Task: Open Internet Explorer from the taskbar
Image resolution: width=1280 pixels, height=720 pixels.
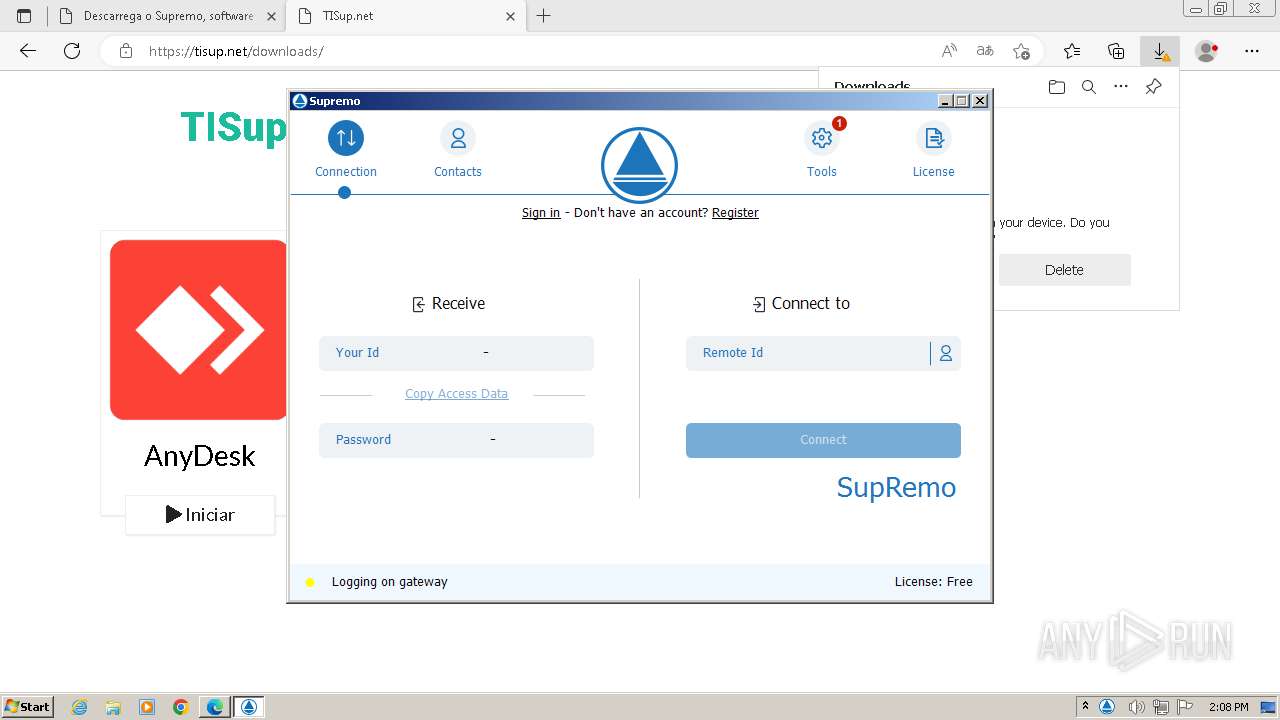Action: point(80,707)
